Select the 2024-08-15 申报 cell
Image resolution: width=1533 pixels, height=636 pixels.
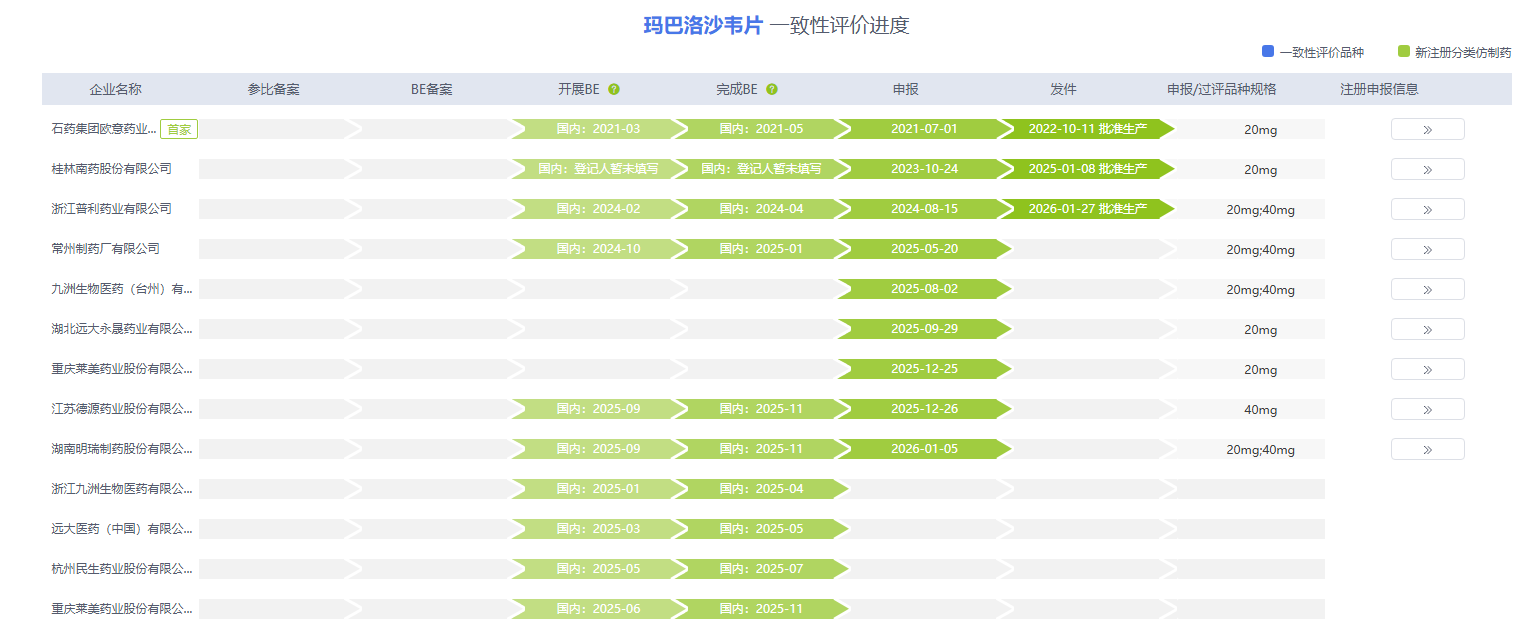tap(924, 209)
